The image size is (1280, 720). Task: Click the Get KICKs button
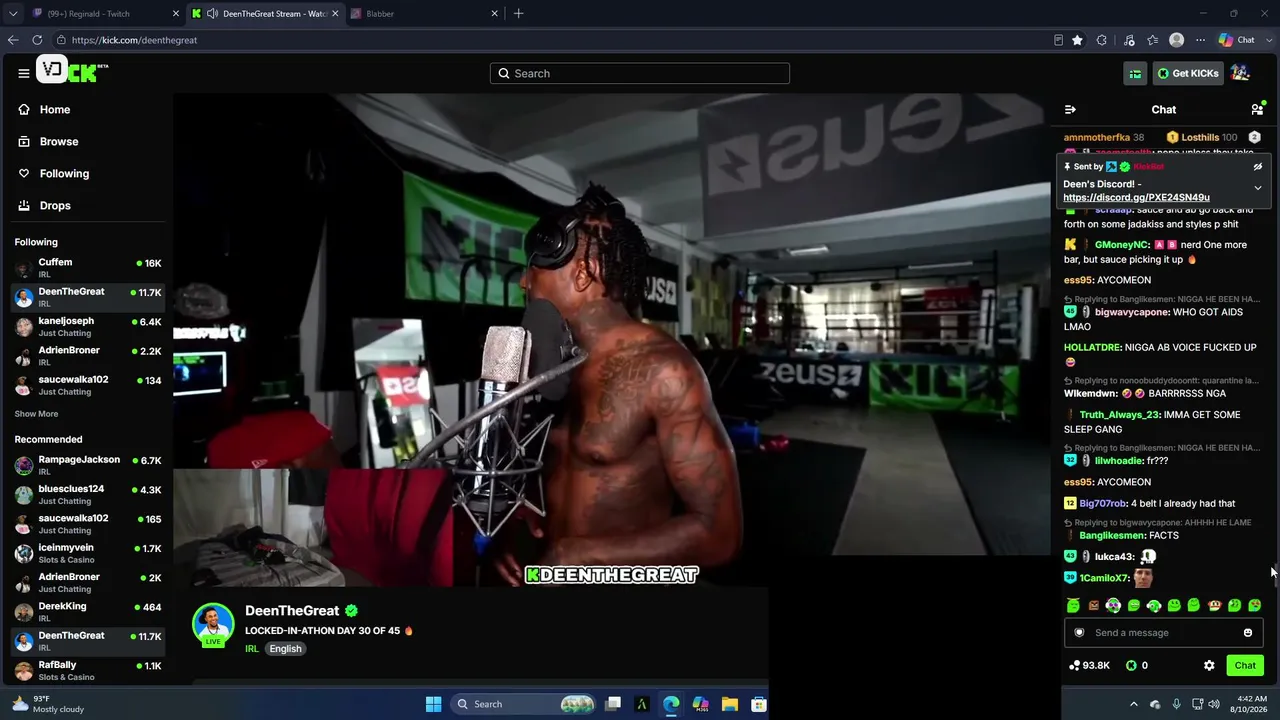point(1187,73)
